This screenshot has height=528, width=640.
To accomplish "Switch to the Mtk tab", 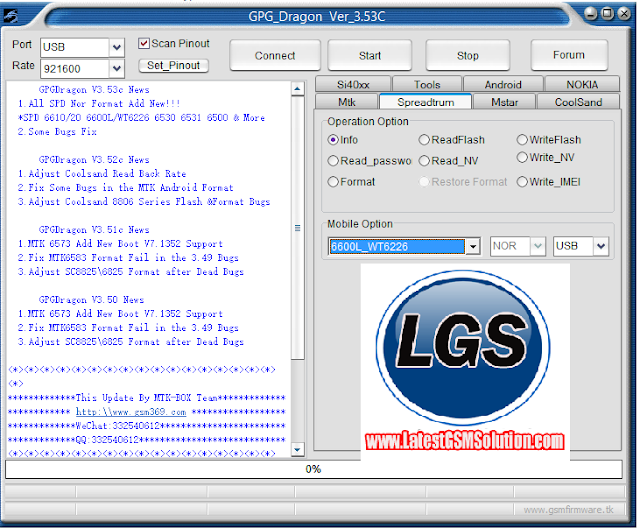I will (x=347, y=102).
